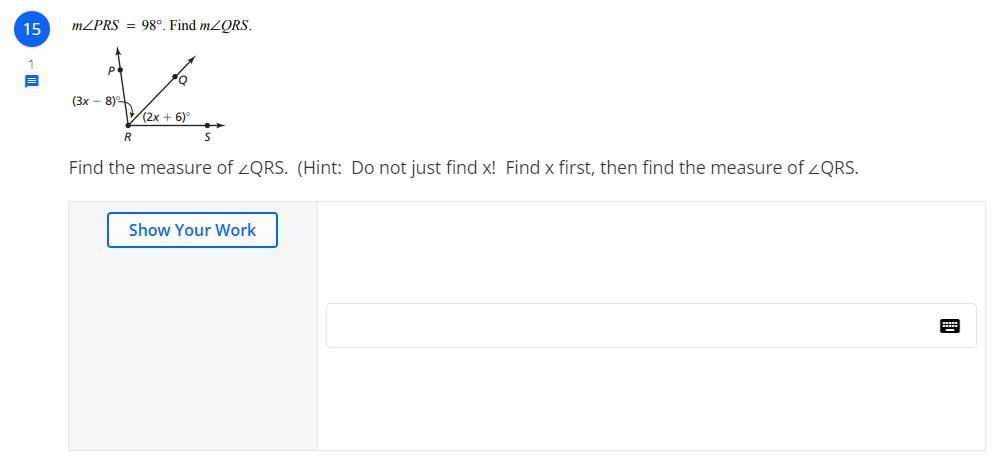This screenshot has width=1005, height=461.
Task: Click point Q on the angle diagram
Action: (176, 76)
